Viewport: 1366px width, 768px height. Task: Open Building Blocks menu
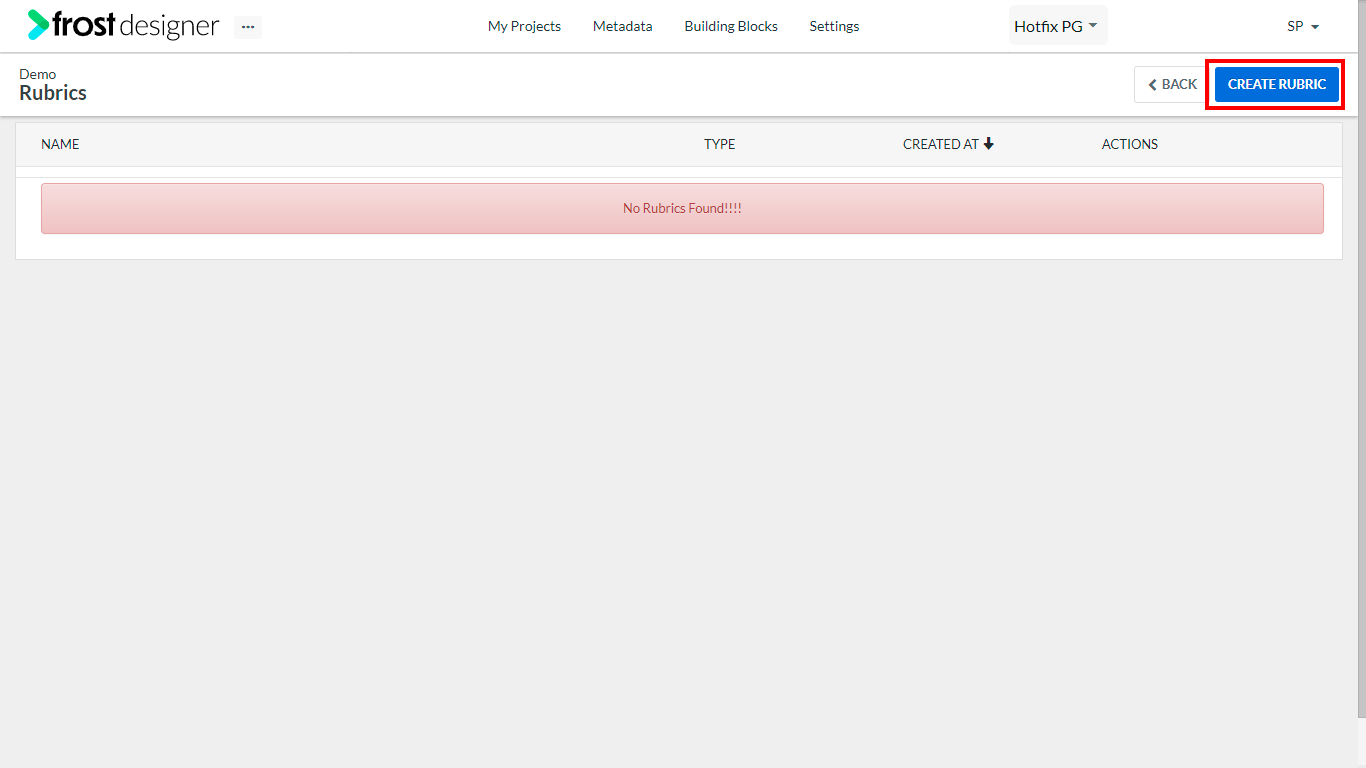click(x=731, y=26)
